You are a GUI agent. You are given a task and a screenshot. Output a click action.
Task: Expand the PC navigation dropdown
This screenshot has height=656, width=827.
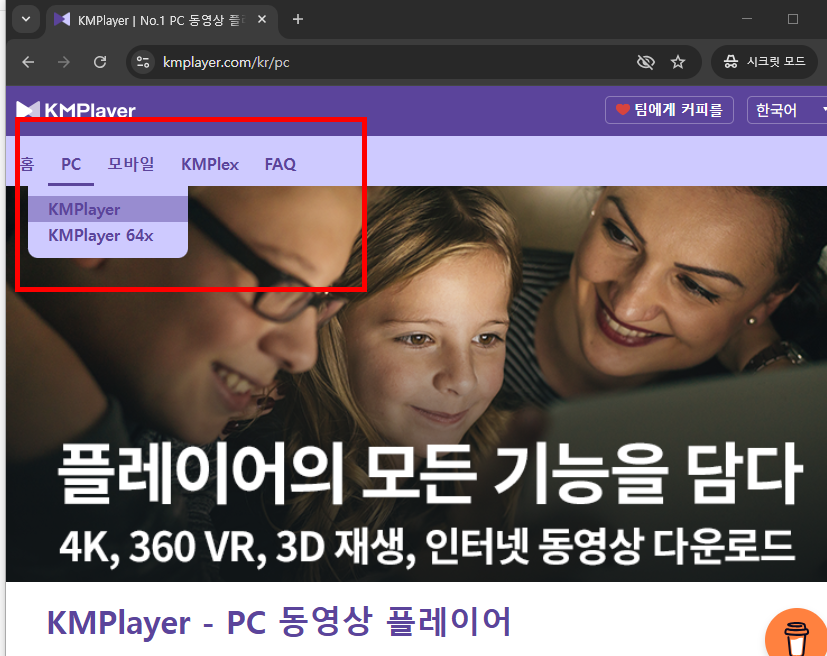pyautogui.click(x=70, y=163)
